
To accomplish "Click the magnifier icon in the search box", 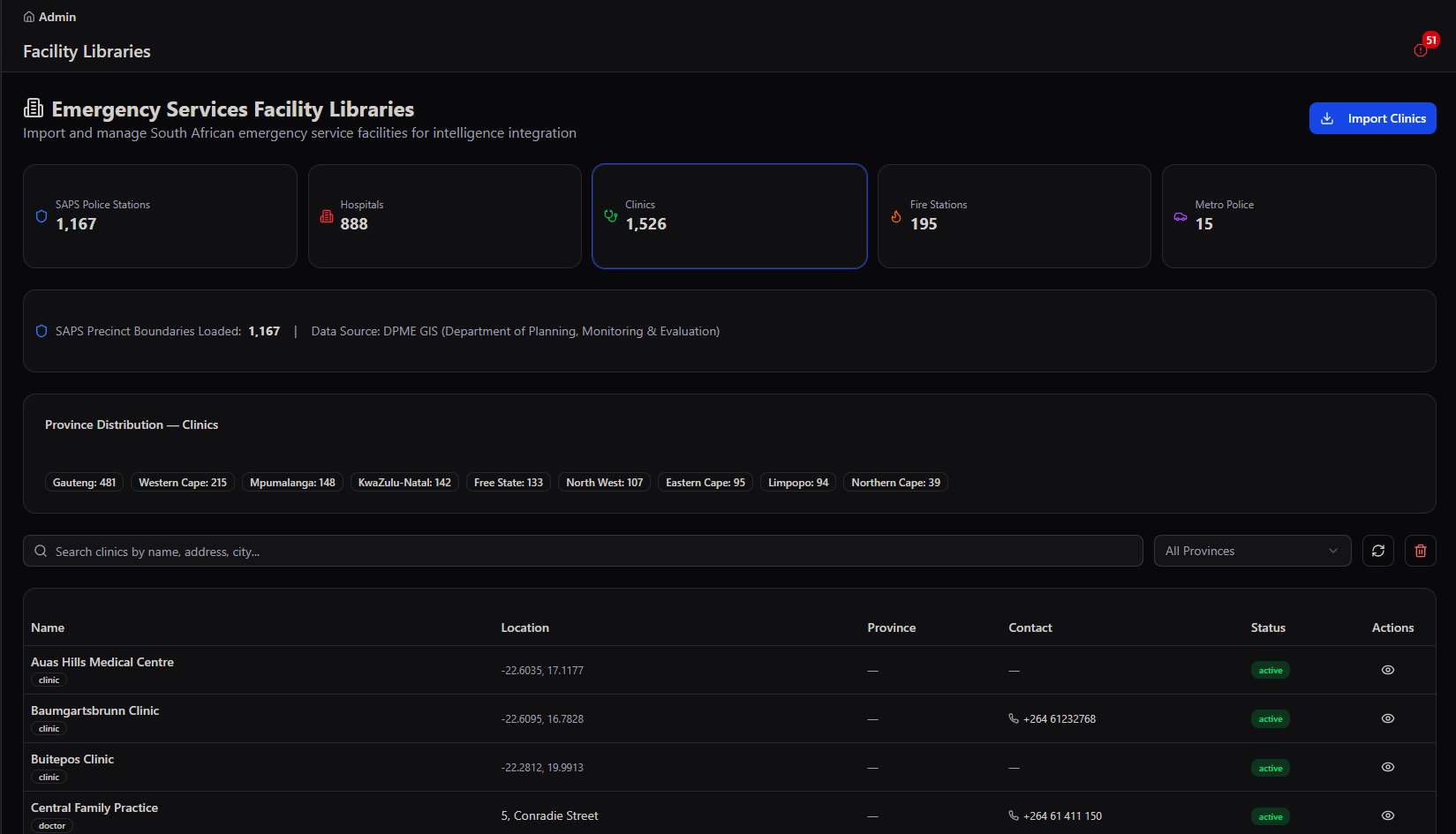I will [41, 551].
